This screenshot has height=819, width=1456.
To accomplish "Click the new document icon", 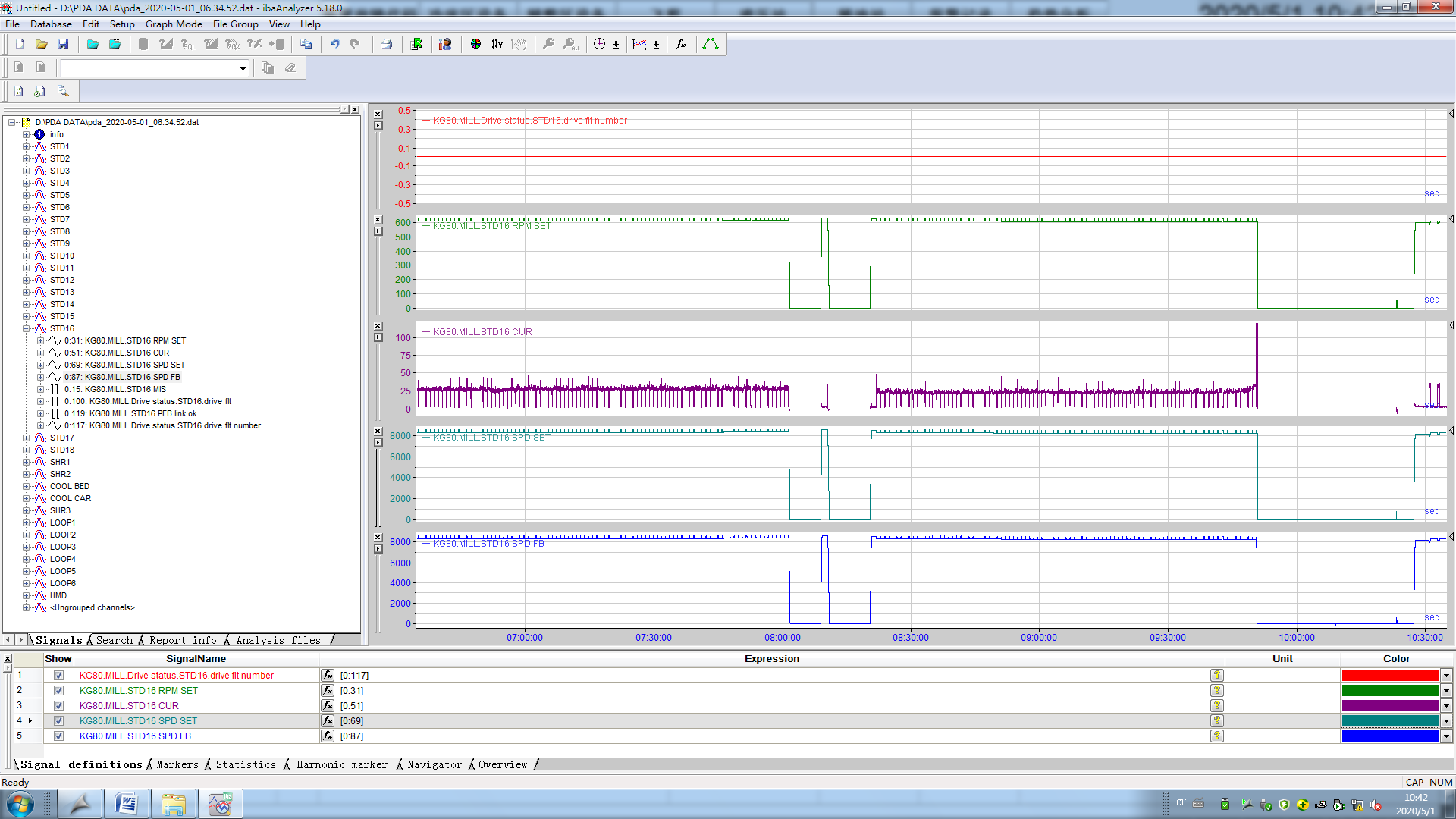I will [20, 45].
